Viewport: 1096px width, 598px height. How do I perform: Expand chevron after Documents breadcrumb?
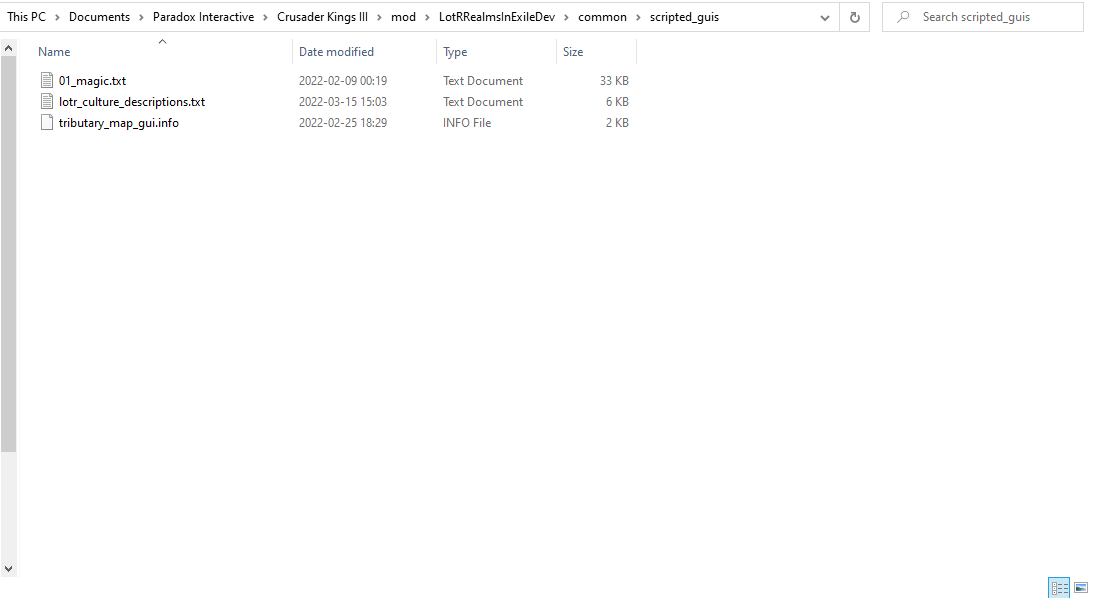click(x=141, y=17)
